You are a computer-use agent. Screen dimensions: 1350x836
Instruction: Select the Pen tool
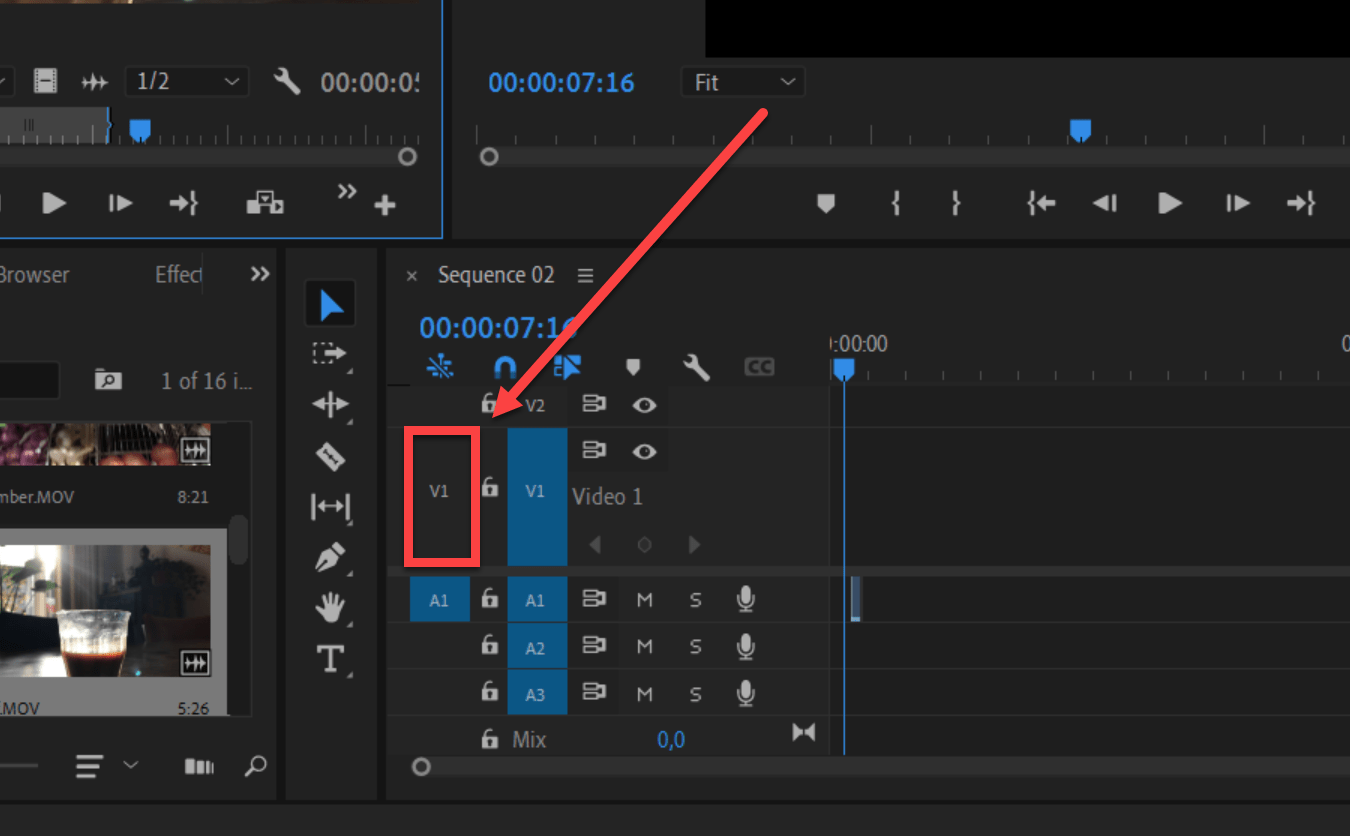pyautogui.click(x=330, y=558)
